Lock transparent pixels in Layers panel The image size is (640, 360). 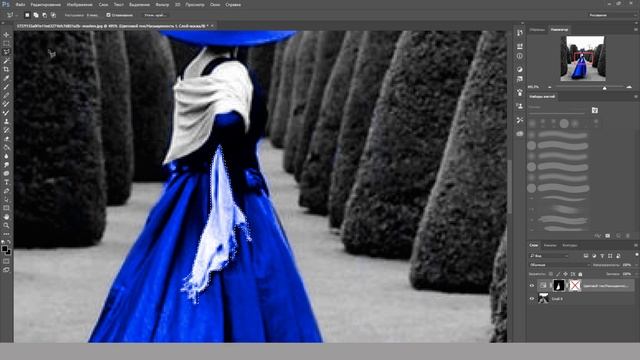551,274
